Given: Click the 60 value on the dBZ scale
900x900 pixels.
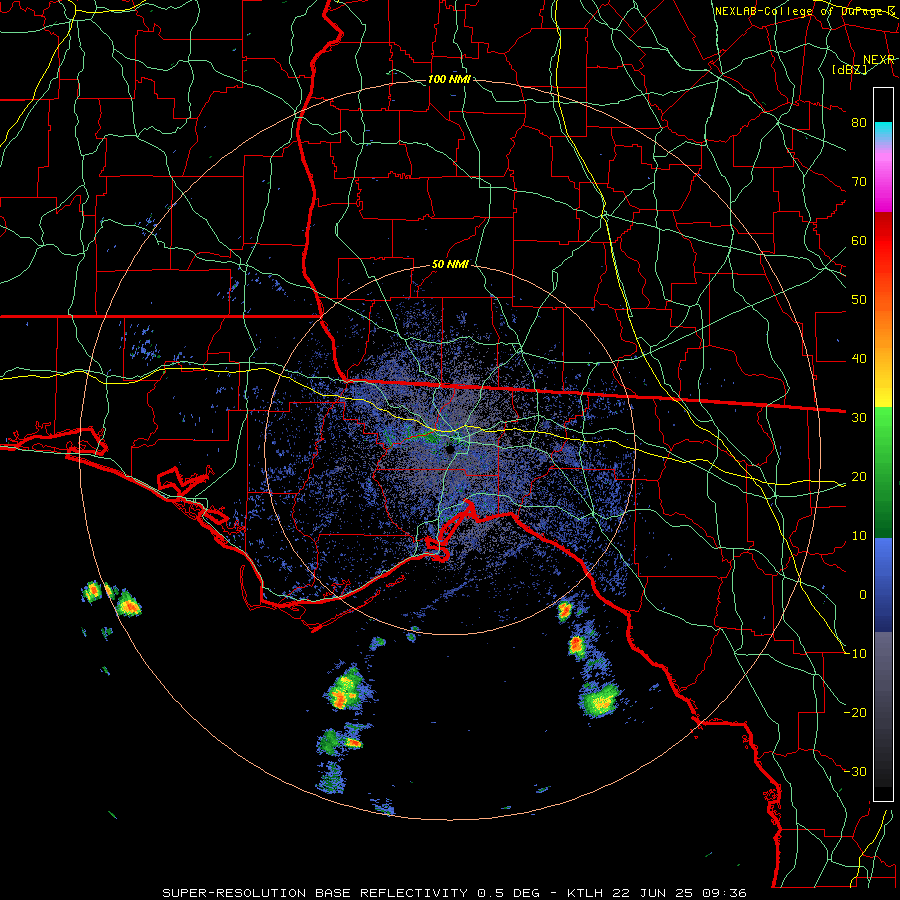Looking at the screenshot, I should point(859,240).
